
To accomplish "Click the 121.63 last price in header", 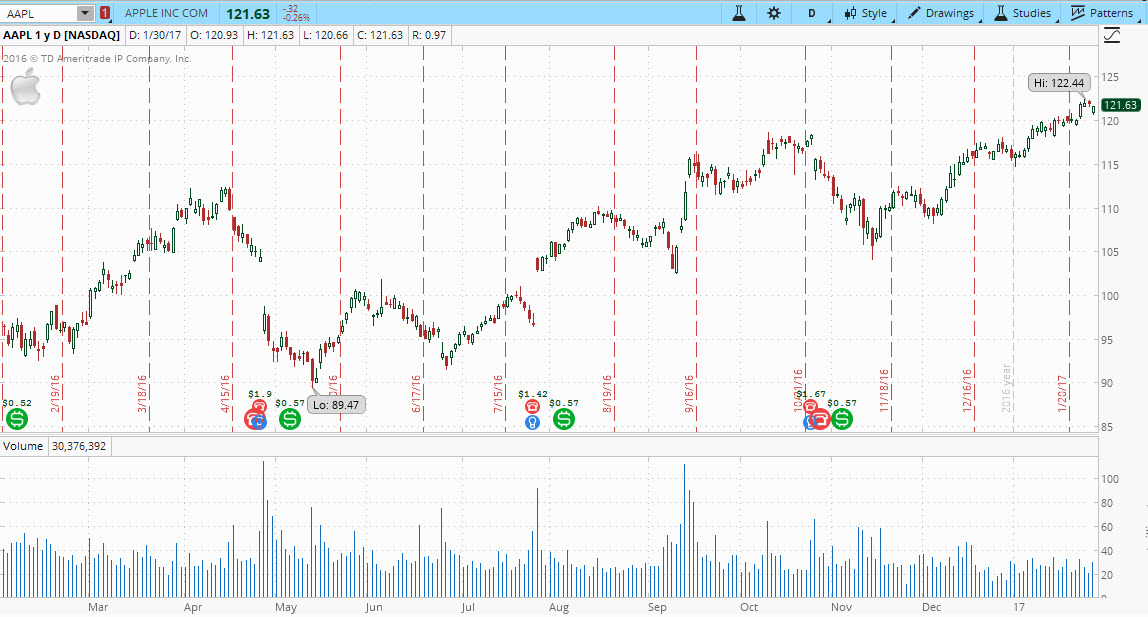I will point(247,14).
